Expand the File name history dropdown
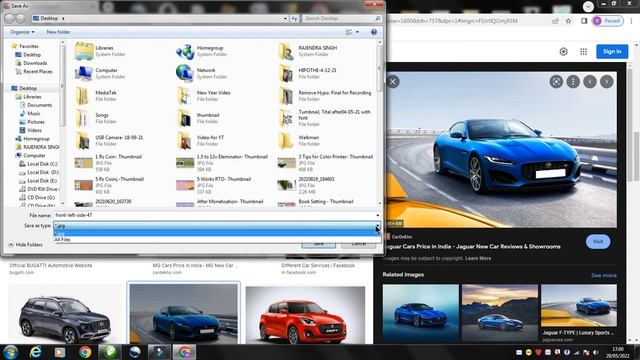This screenshot has width=640, height=360. pos(378,215)
